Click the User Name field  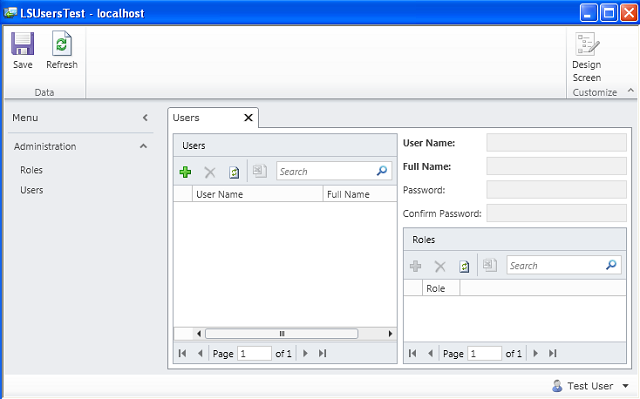click(556, 143)
